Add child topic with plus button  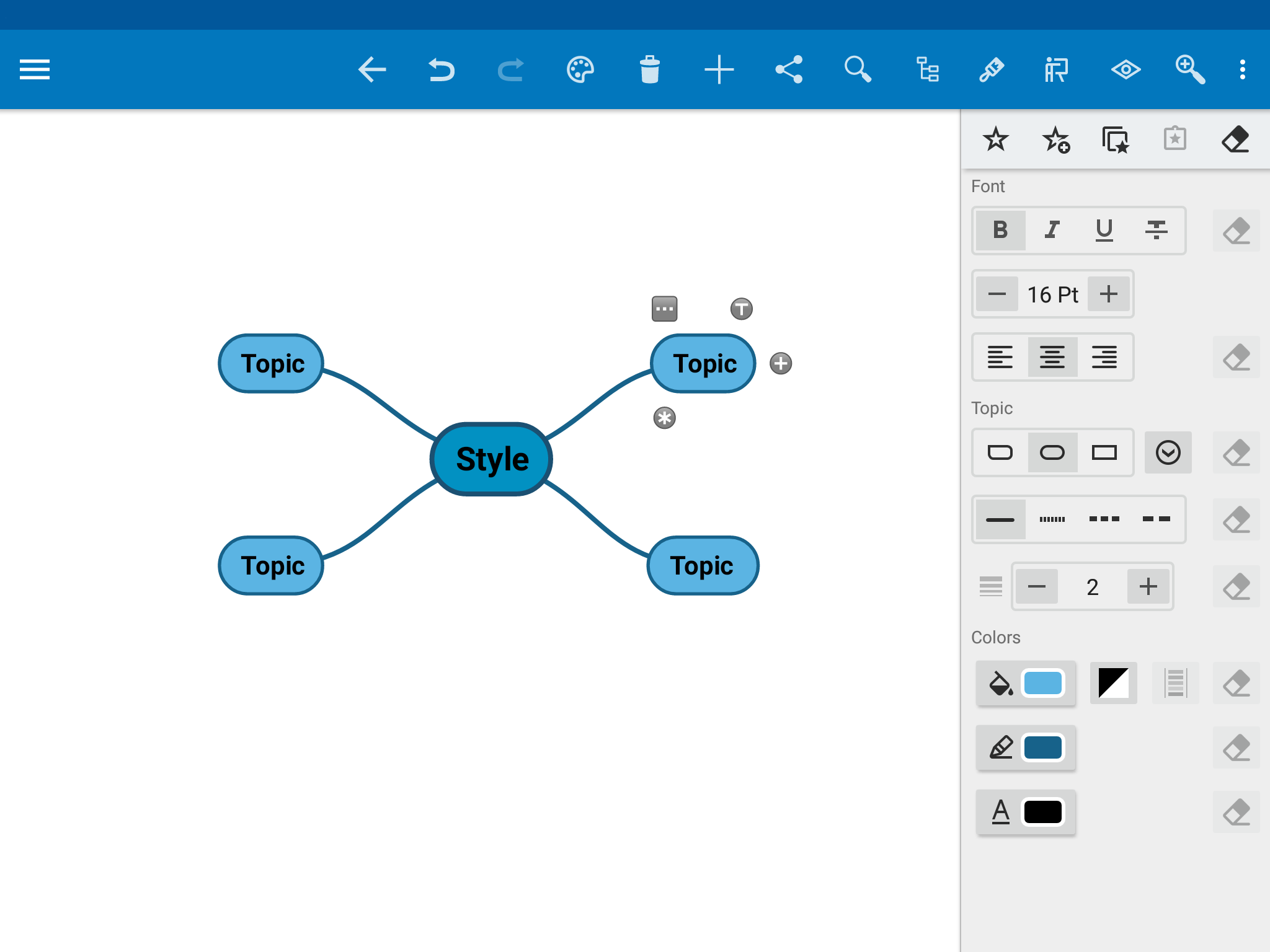[x=781, y=364]
